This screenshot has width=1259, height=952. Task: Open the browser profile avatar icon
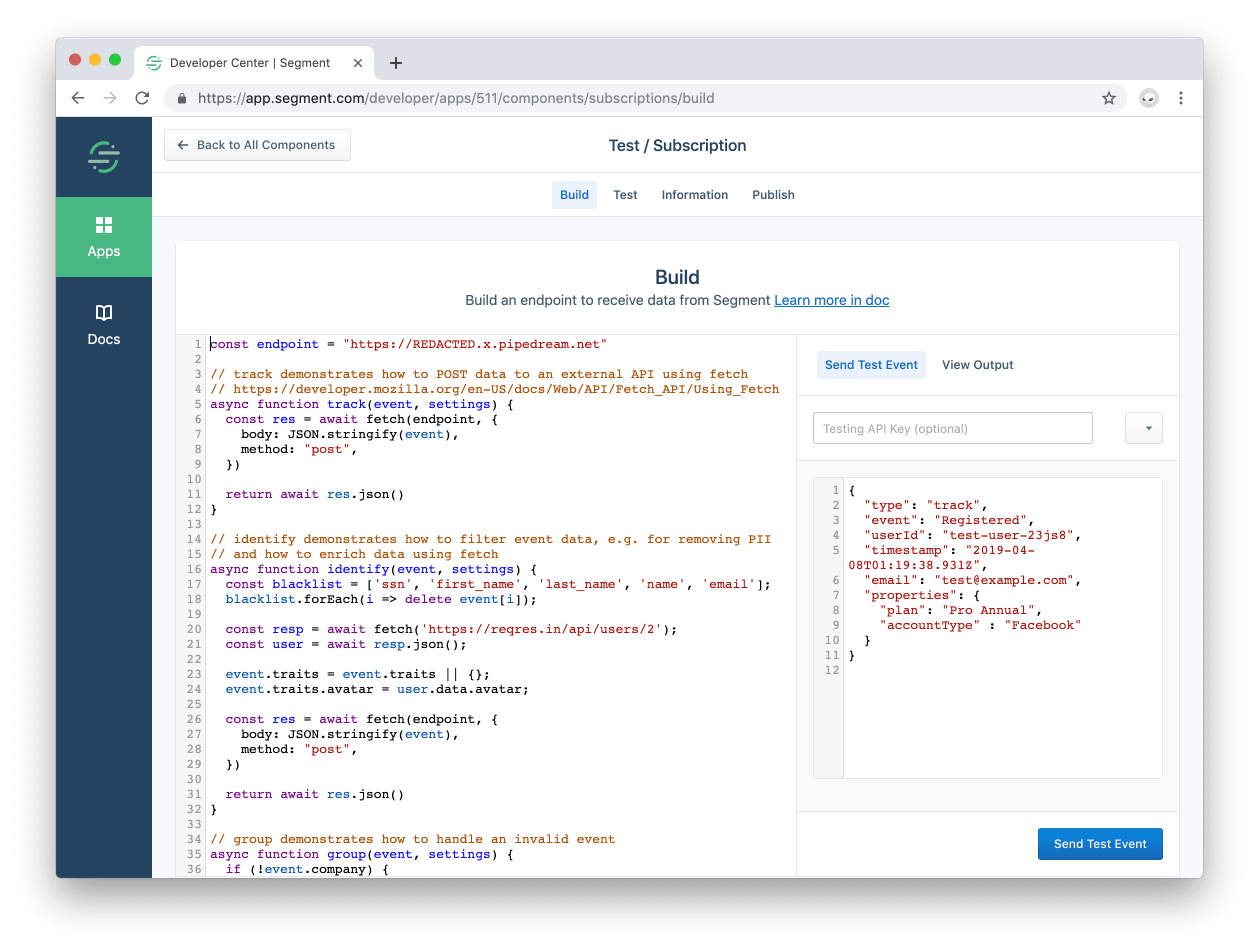(x=1148, y=98)
